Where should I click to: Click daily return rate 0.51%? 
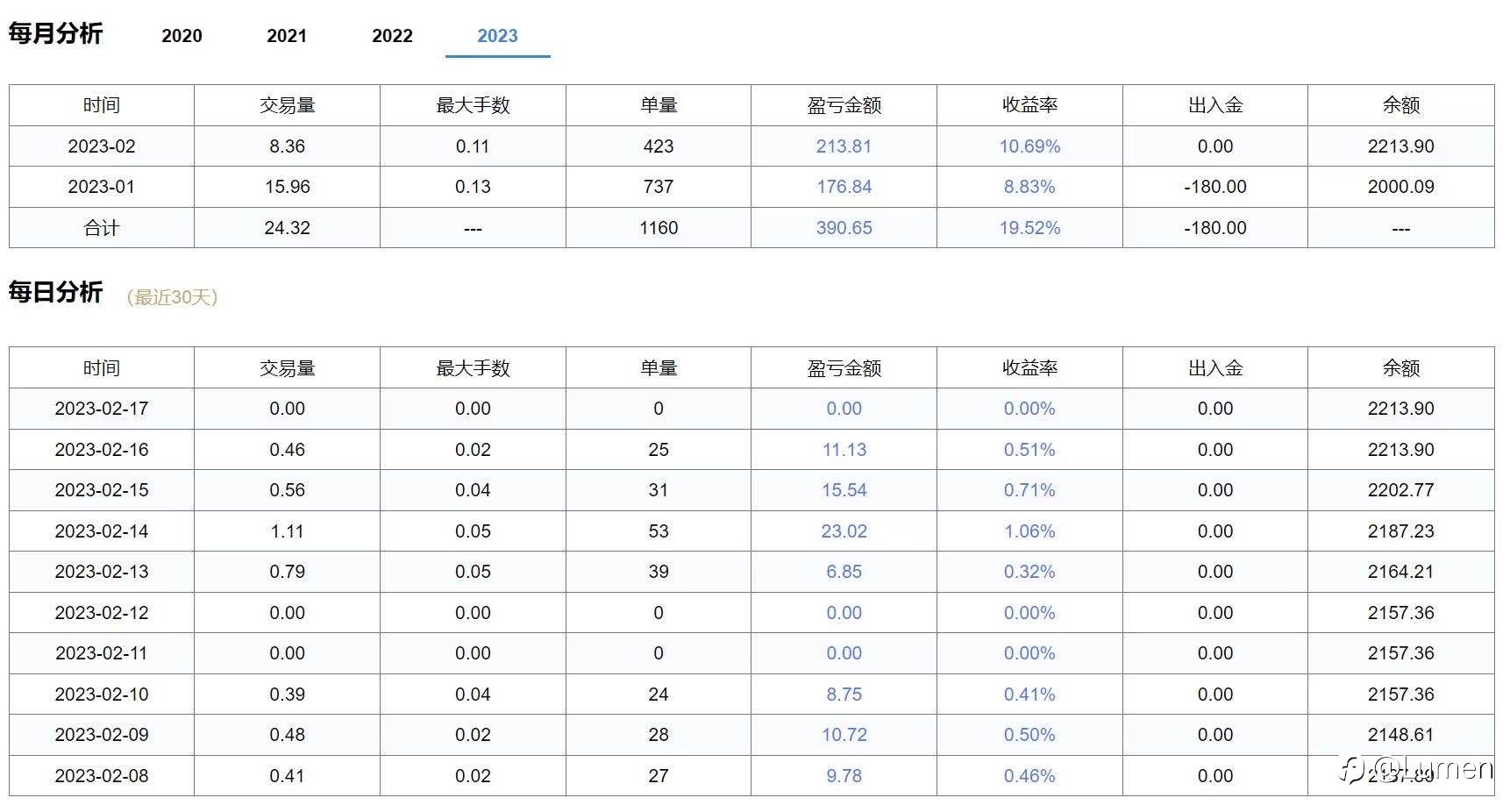(1029, 450)
